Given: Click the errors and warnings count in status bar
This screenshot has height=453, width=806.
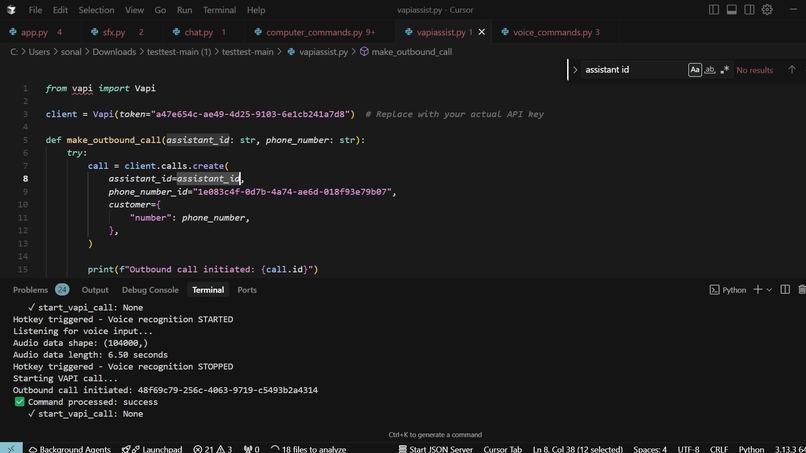Looking at the screenshot, I should pyautogui.click(x=212, y=449).
